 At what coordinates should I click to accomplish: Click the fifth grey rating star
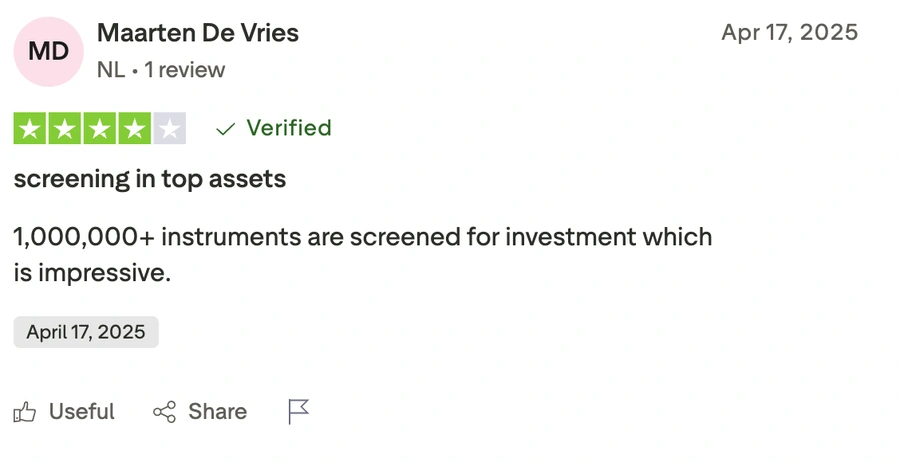pyautogui.click(x=169, y=129)
